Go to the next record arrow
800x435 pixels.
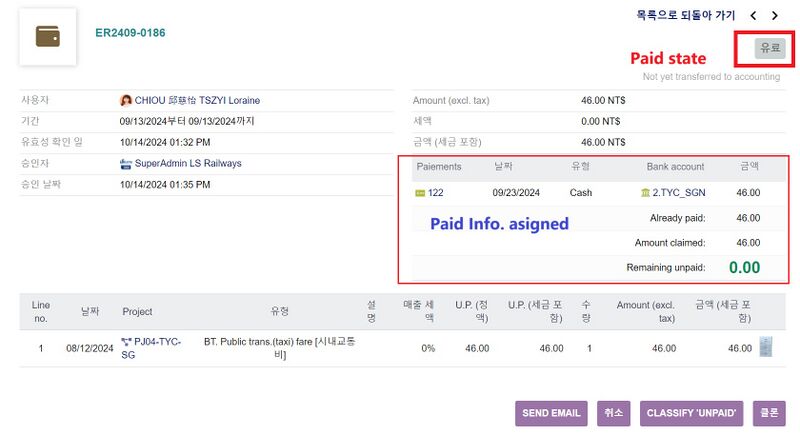pos(775,16)
